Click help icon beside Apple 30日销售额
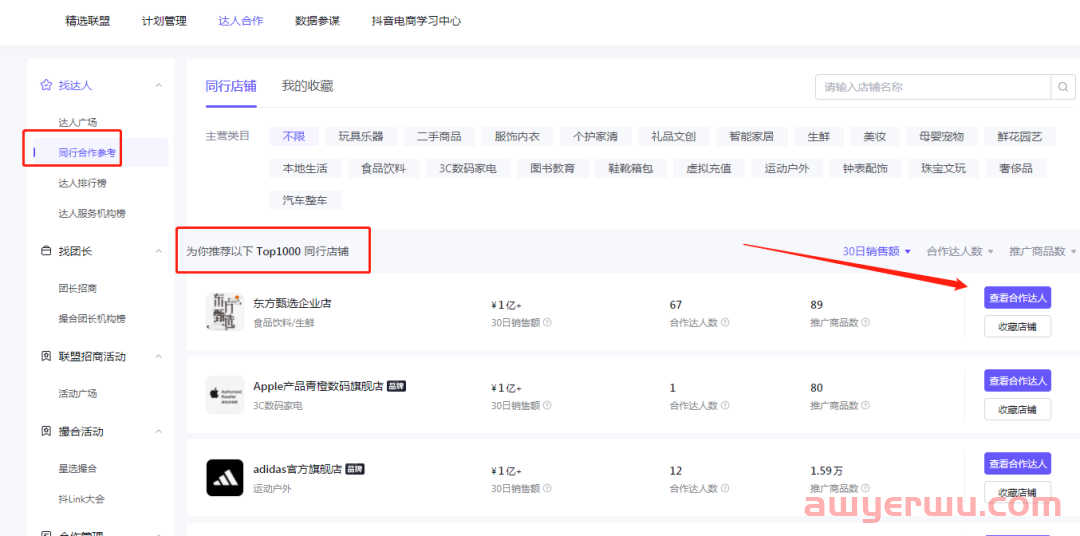The width and height of the screenshot is (1080, 536). pyautogui.click(x=547, y=405)
